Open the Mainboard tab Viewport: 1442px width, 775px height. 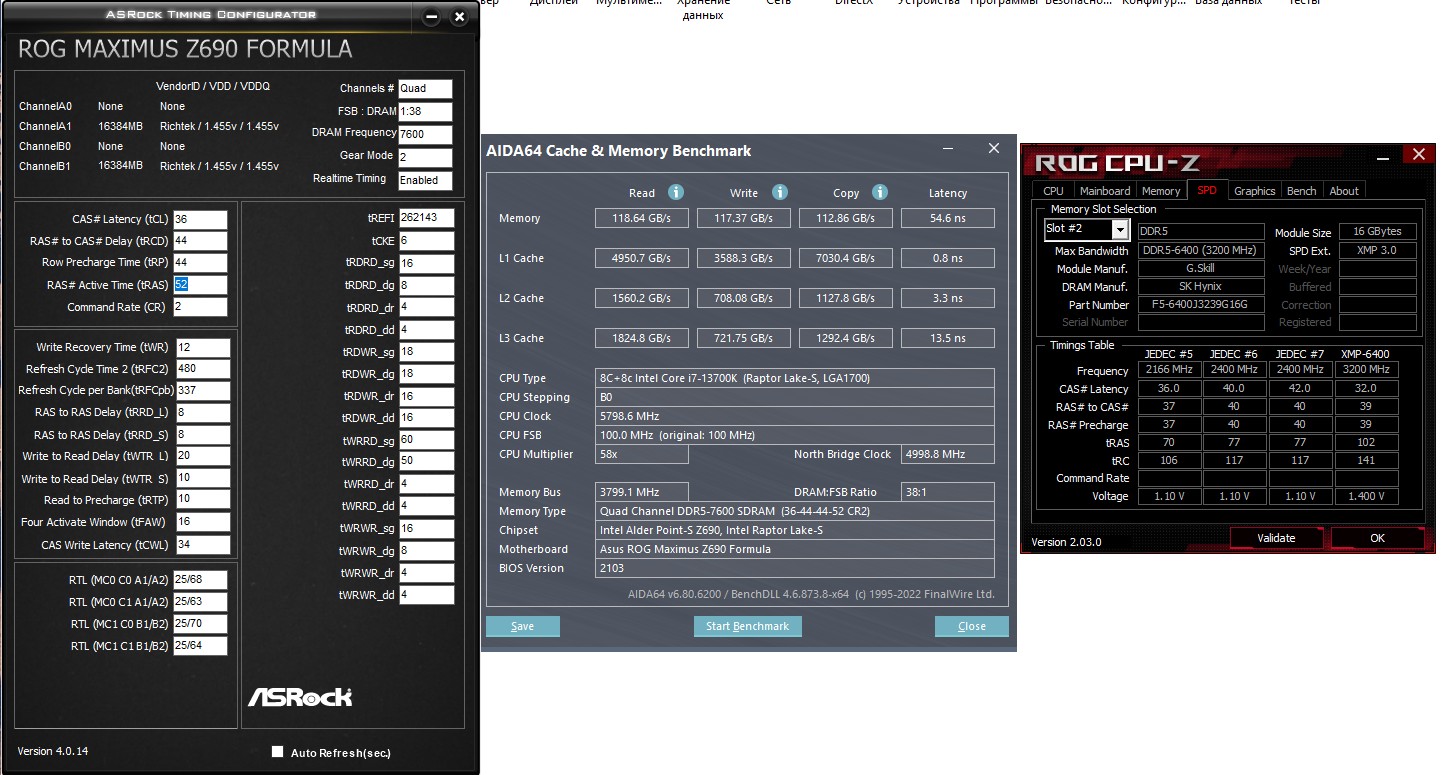click(x=1105, y=190)
